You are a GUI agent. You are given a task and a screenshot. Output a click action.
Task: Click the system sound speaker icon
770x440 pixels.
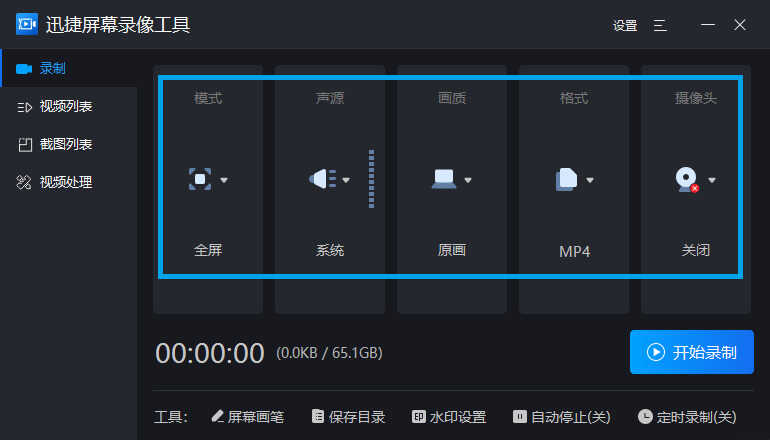[x=322, y=180]
